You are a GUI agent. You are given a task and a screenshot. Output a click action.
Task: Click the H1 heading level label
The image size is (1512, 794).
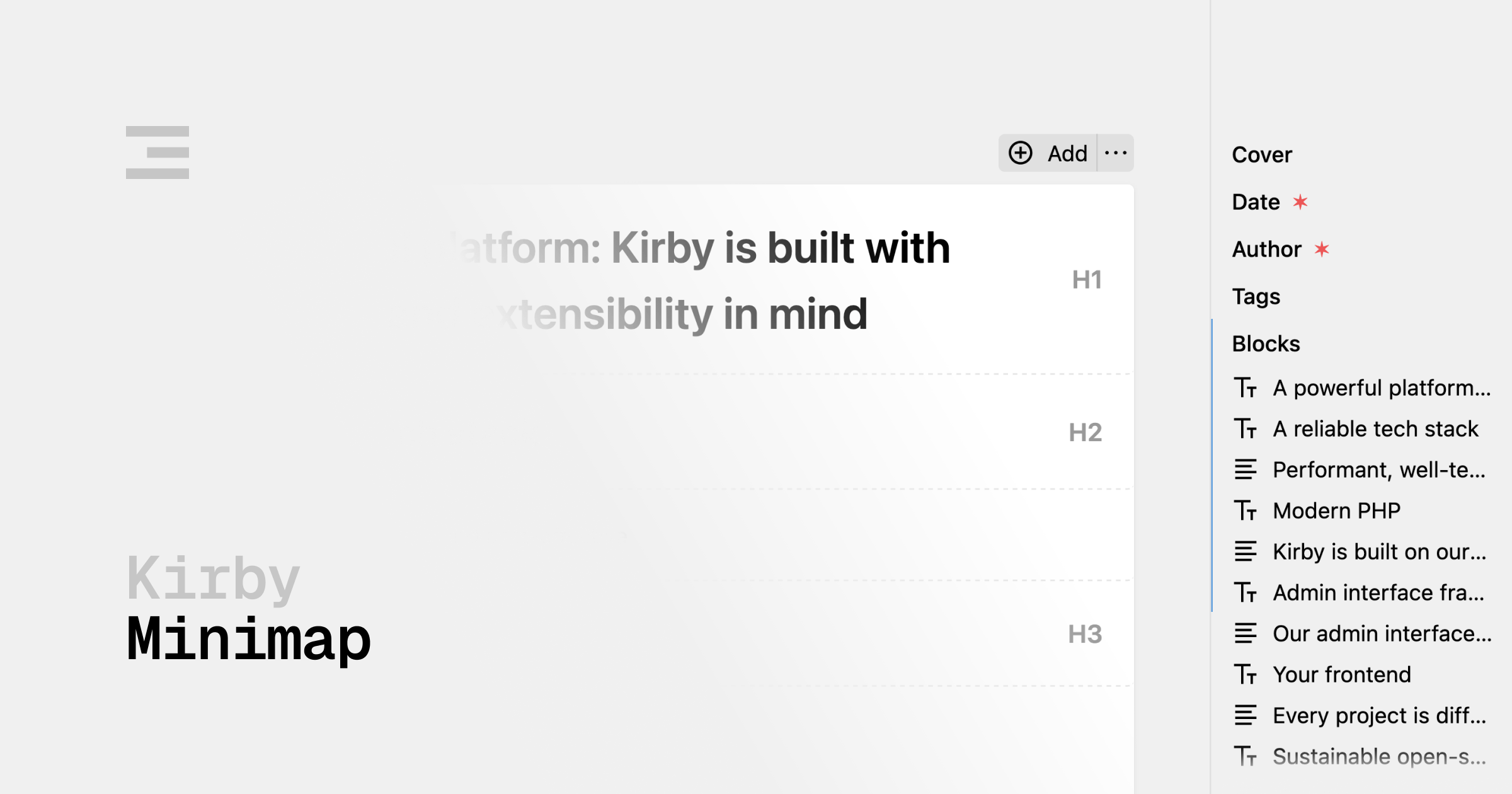[1087, 280]
